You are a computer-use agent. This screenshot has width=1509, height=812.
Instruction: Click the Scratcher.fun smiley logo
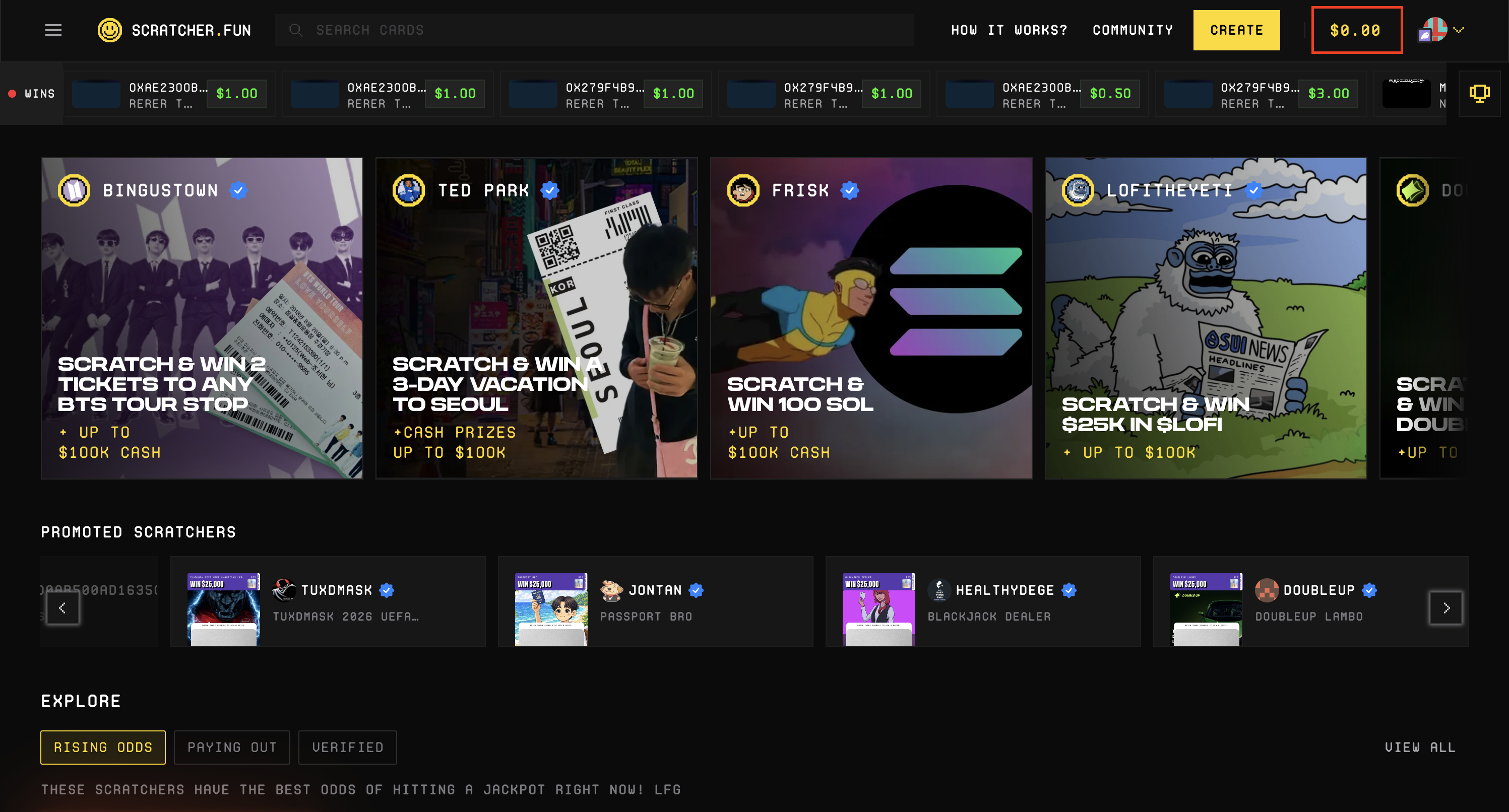[109, 30]
